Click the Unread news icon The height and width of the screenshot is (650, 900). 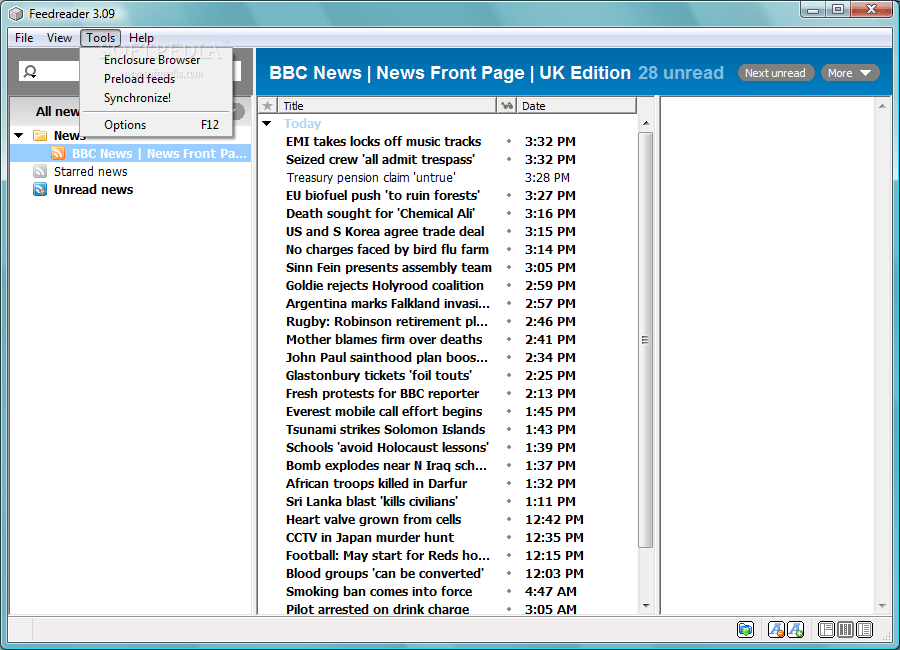(40, 189)
